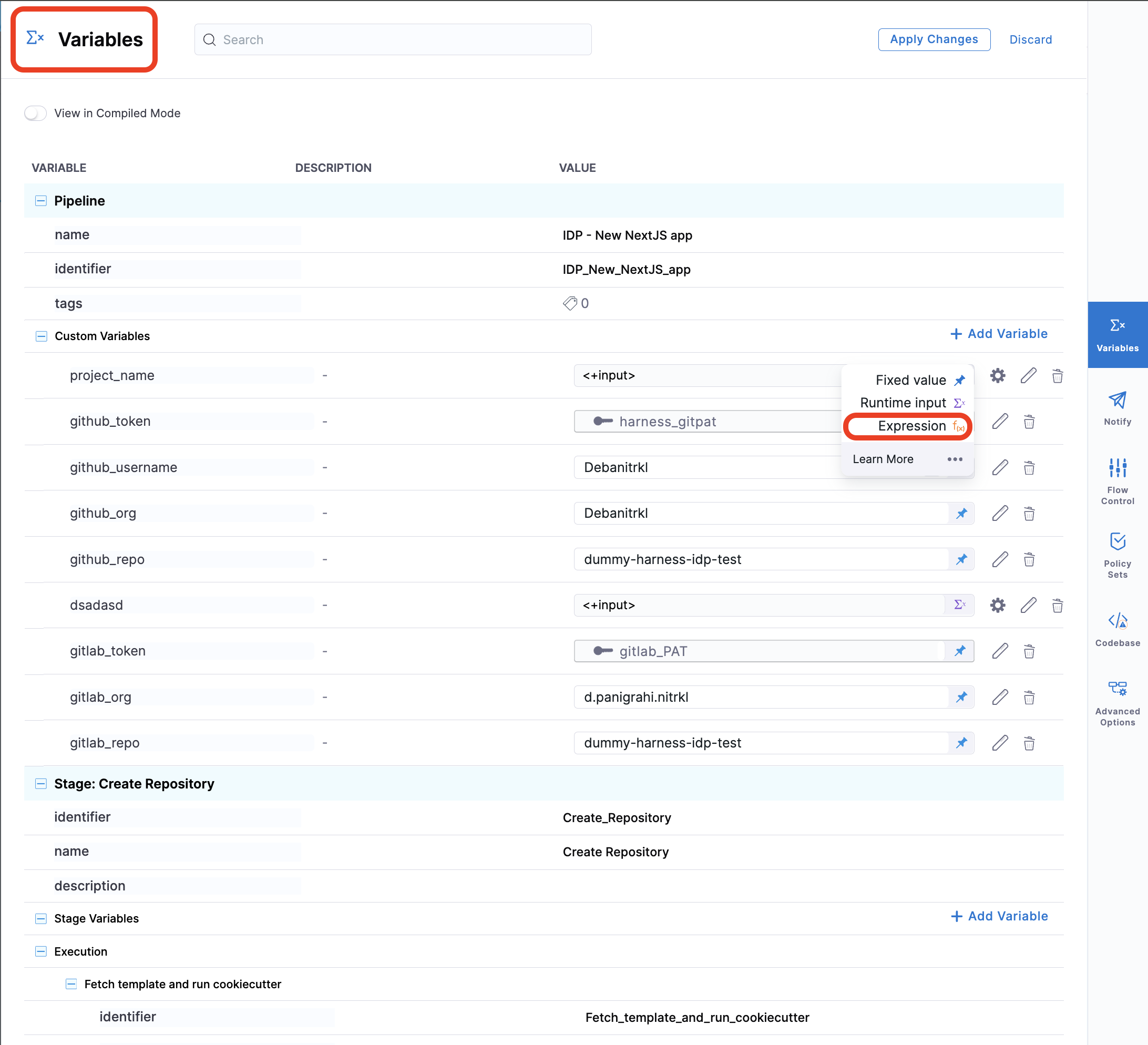Click gear icon for project_name variable
The width and height of the screenshot is (1148, 1045).
coord(997,376)
